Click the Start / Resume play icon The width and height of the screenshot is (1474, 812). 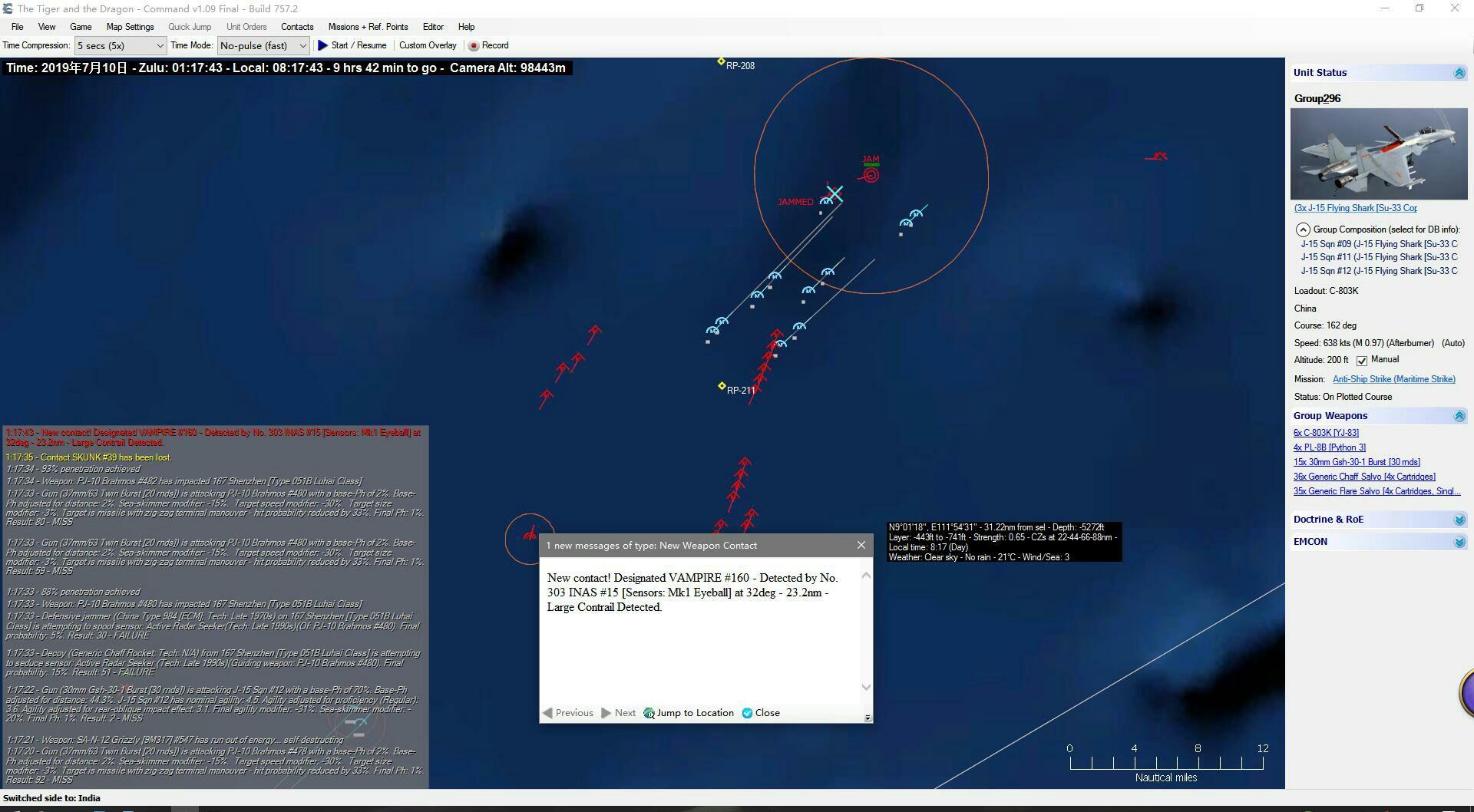(x=322, y=45)
